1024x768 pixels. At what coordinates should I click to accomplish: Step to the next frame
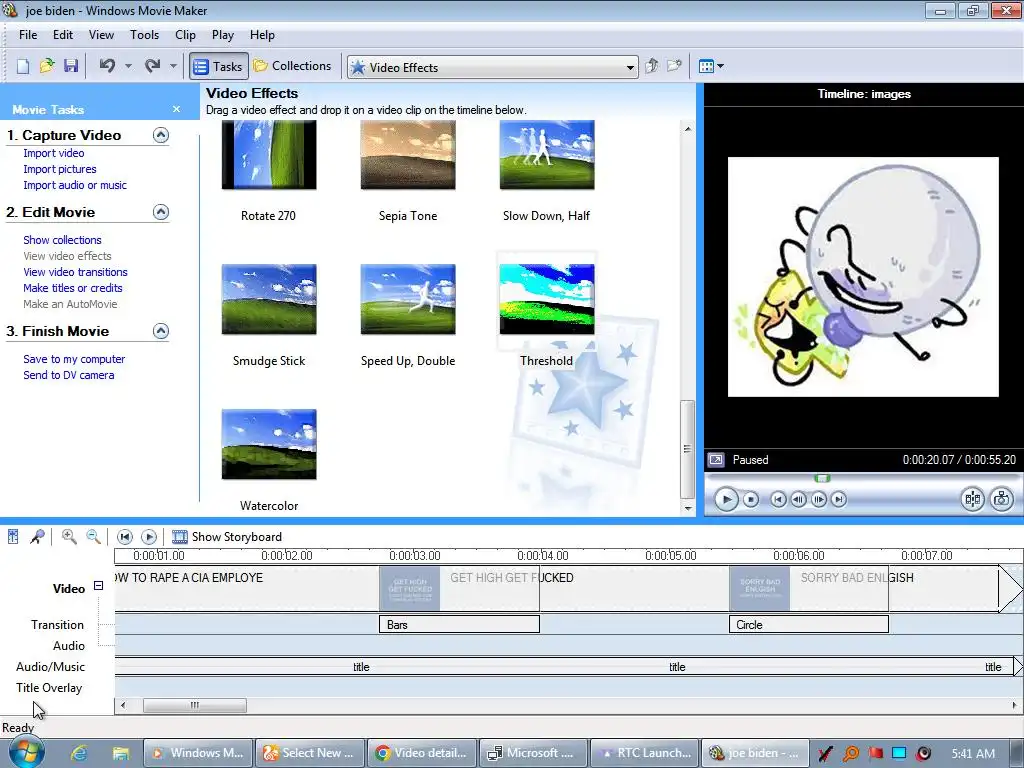point(818,500)
